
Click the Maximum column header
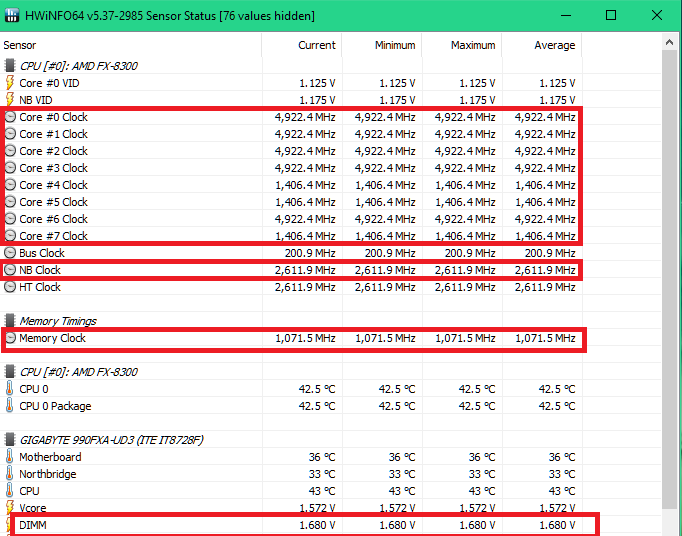pos(462,45)
